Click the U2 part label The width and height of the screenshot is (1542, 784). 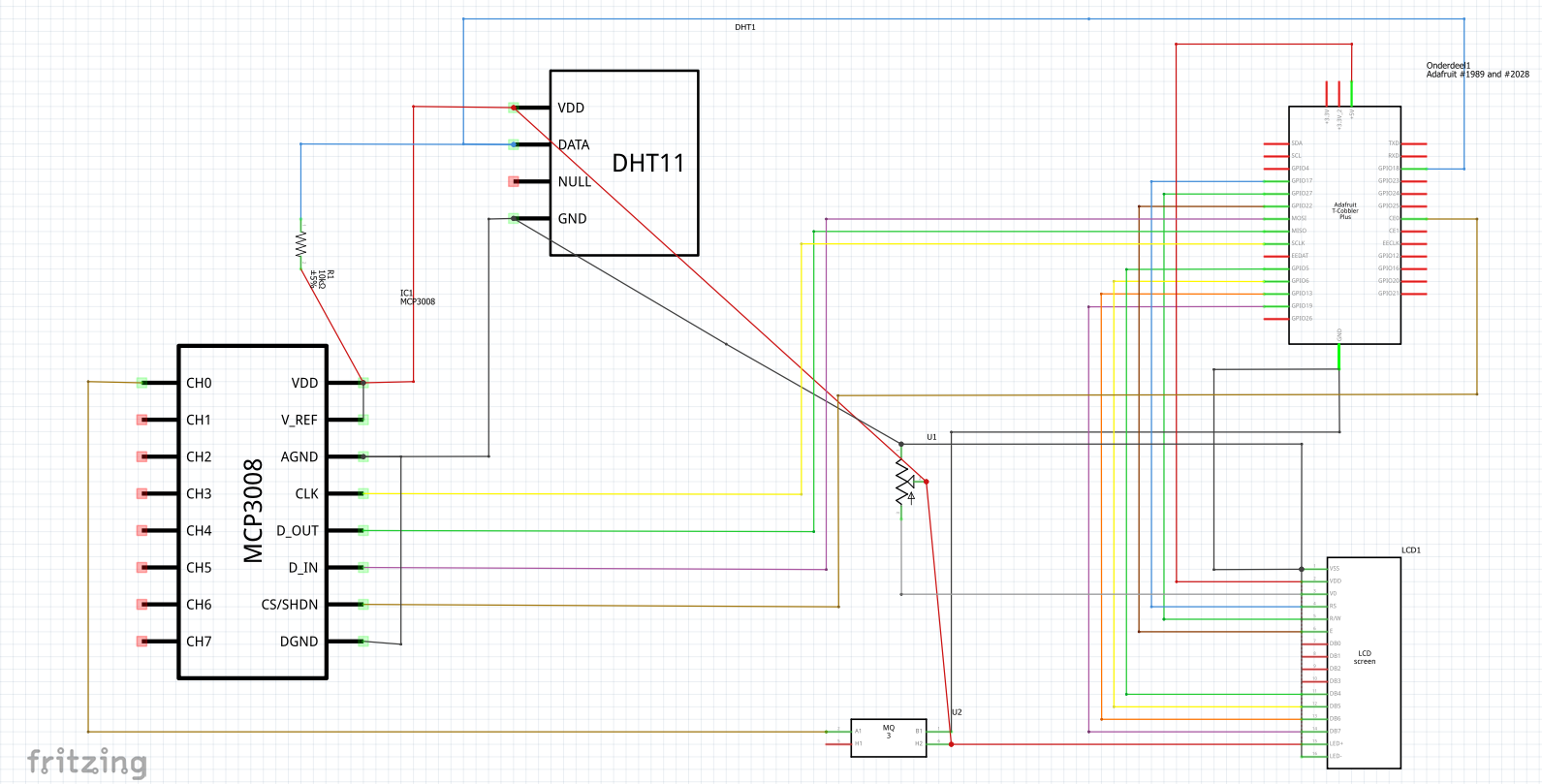(x=957, y=712)
